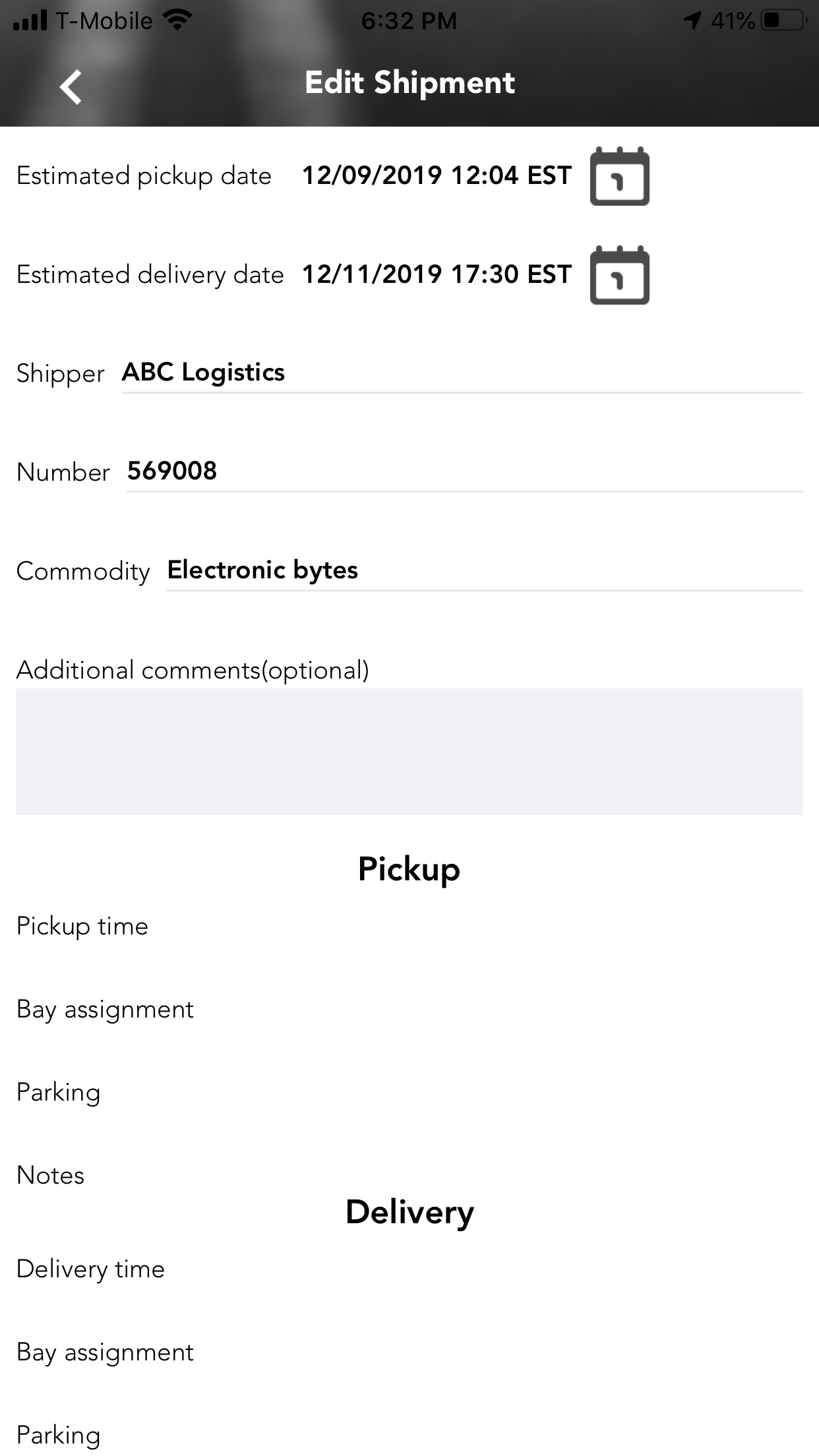Focus the Additional comments text area
The width and height of the screenshot is (819, 1456).
(x=409, y=752)
